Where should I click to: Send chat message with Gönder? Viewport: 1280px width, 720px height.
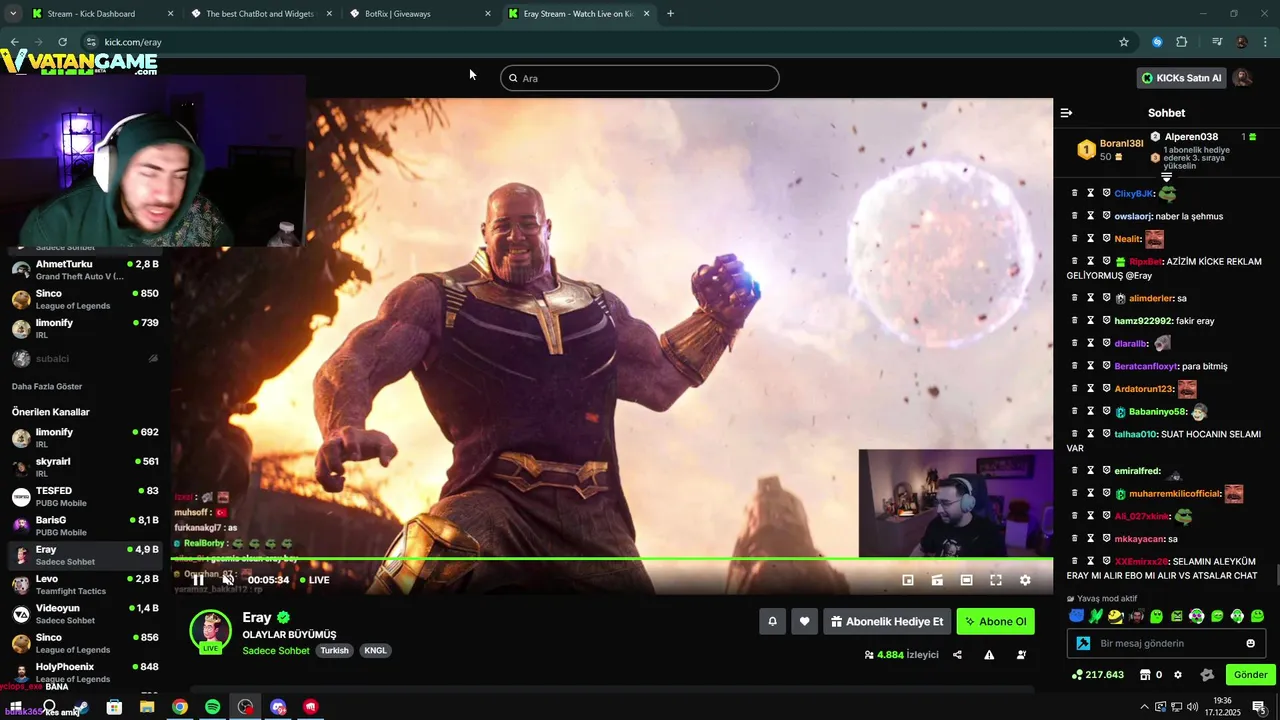click(1250, 675)
